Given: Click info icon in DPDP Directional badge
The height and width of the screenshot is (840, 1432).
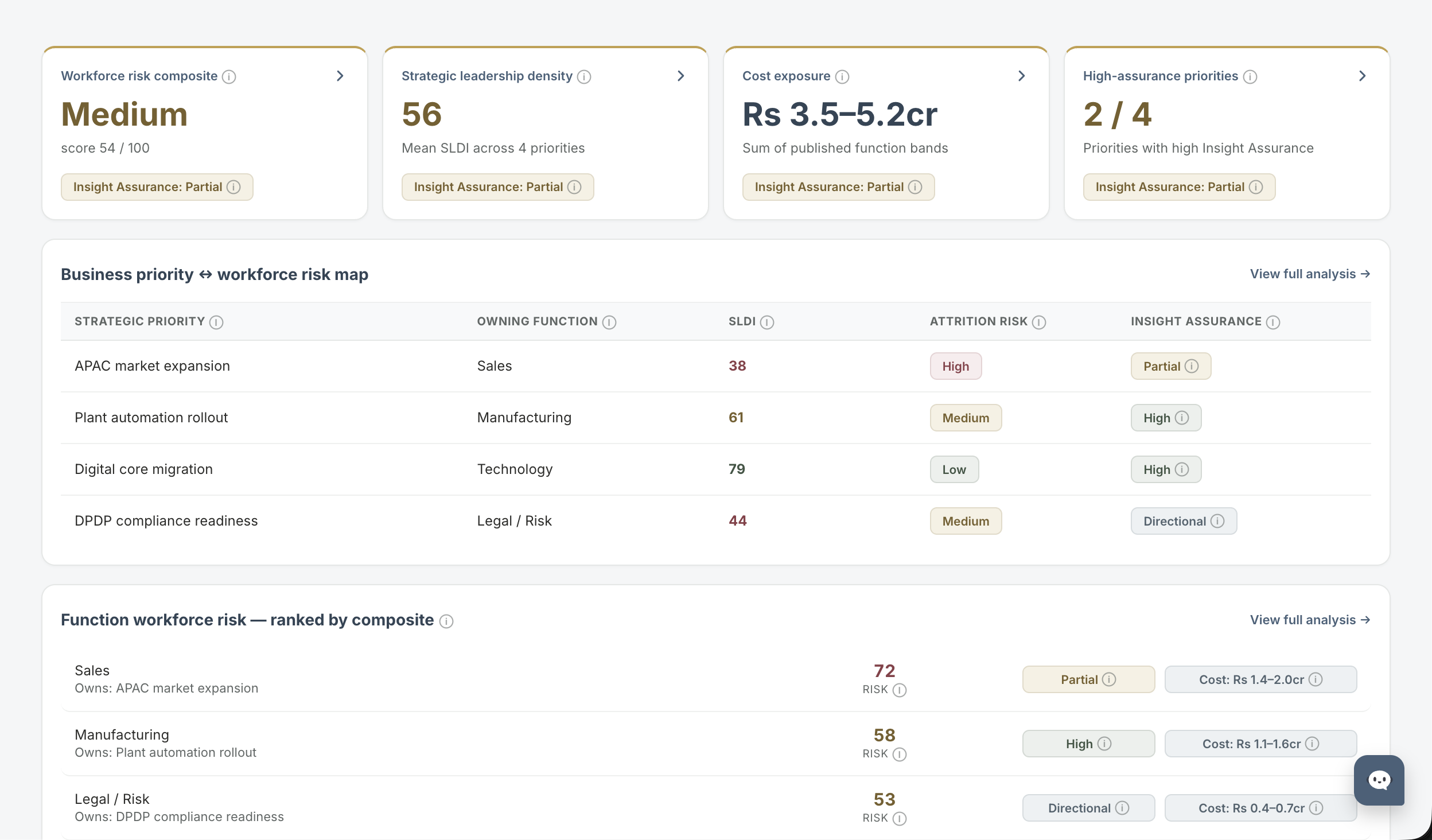Looking at the screenshot, I should (x=1217, y=521).
